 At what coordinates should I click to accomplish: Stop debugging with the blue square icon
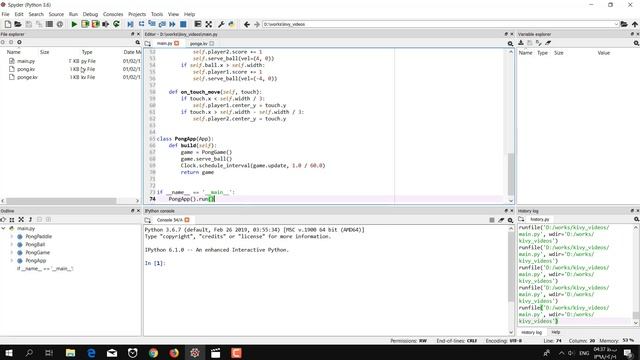tap(183, 24)
